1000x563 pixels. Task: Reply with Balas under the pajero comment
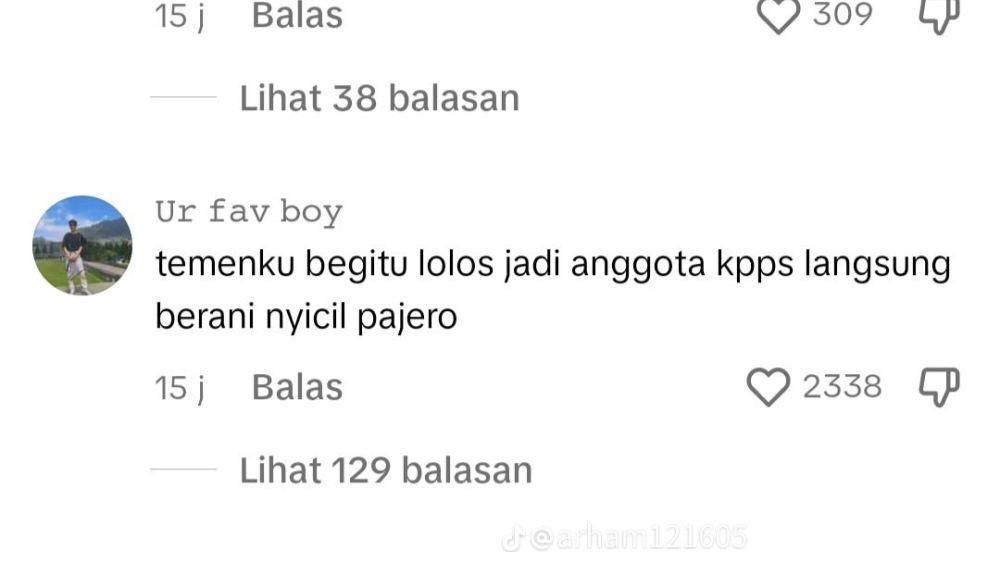297,387
